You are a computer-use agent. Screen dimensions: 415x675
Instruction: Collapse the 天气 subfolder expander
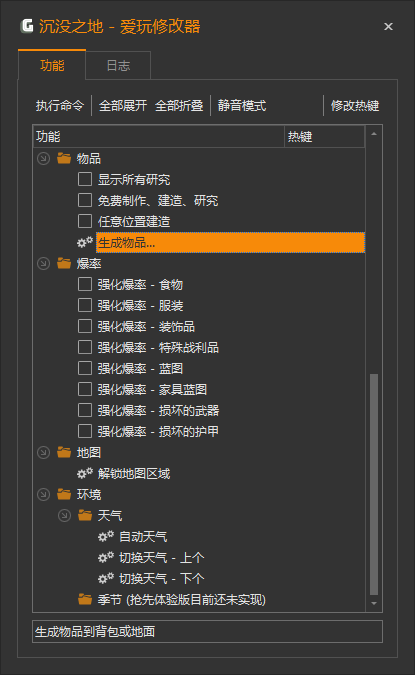point(64,515)
